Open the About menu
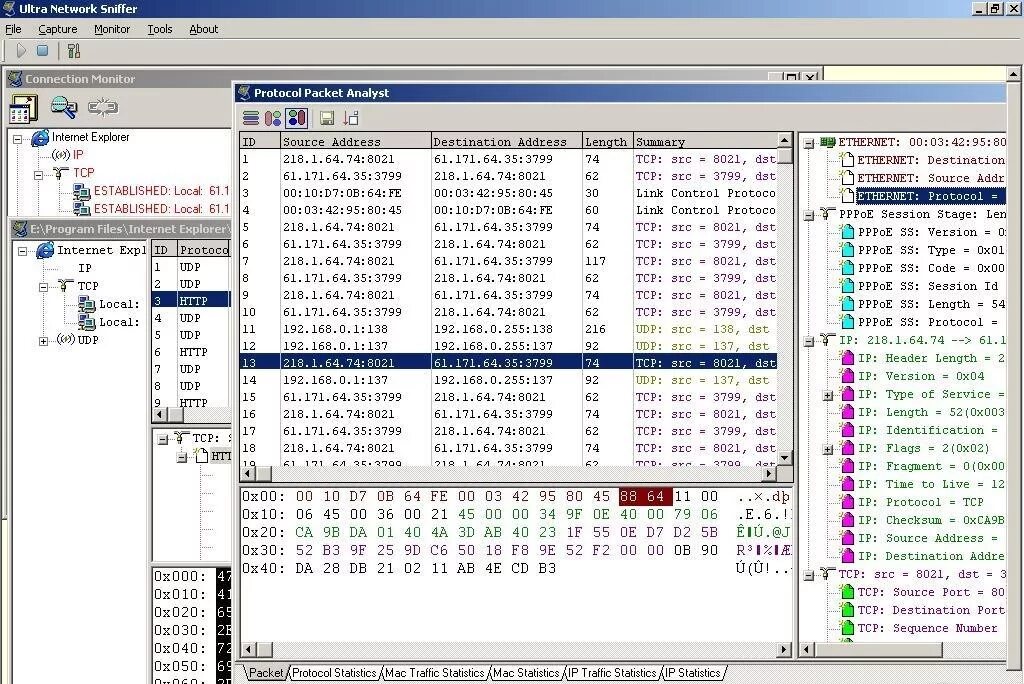Screen dimensions: 1024x684 coord(203,29)
